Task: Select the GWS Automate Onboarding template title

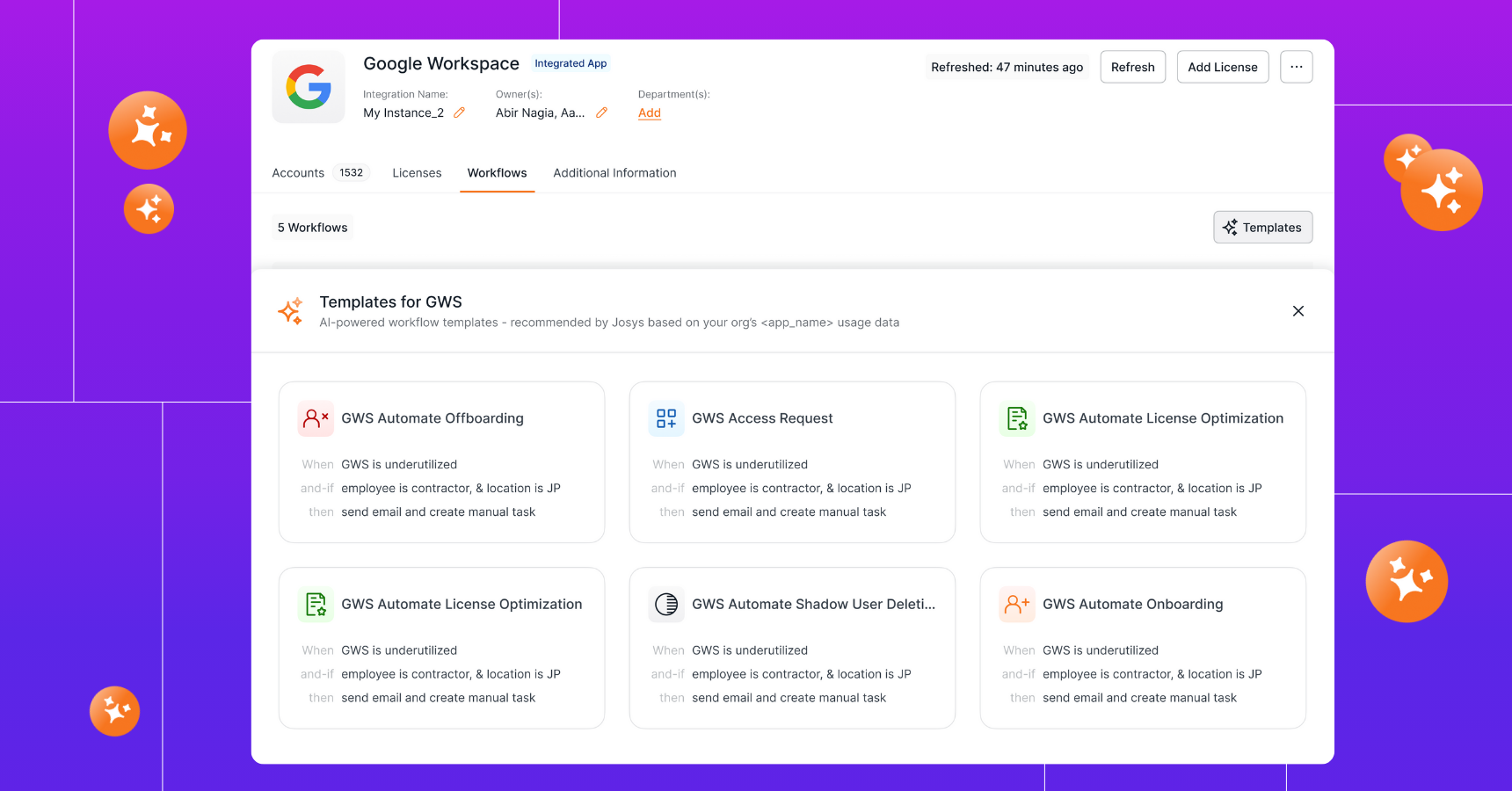Action: 1132,605
